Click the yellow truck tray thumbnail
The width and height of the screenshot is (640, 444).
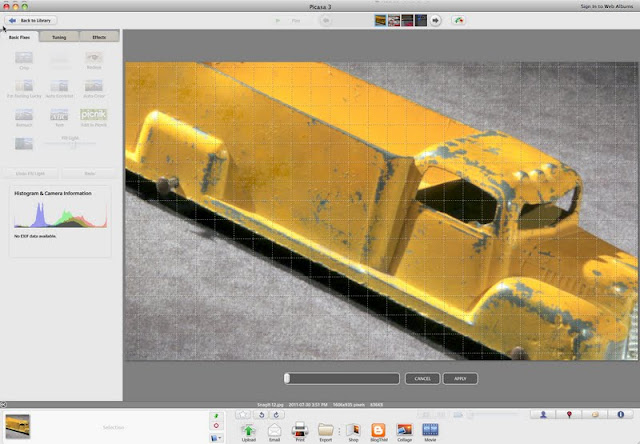coord(18,426)
